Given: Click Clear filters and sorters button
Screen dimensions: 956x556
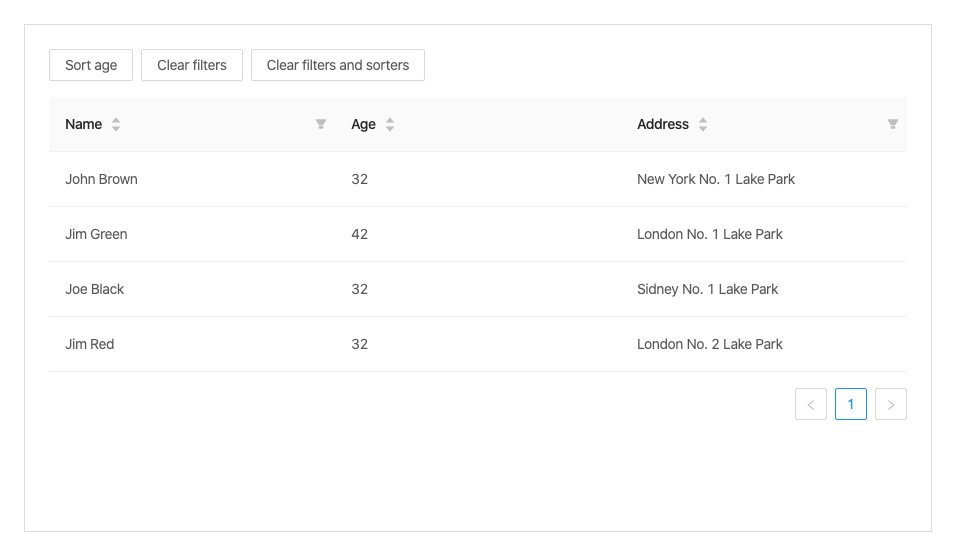Looking at the screenshot, I should tap(338, 65).
